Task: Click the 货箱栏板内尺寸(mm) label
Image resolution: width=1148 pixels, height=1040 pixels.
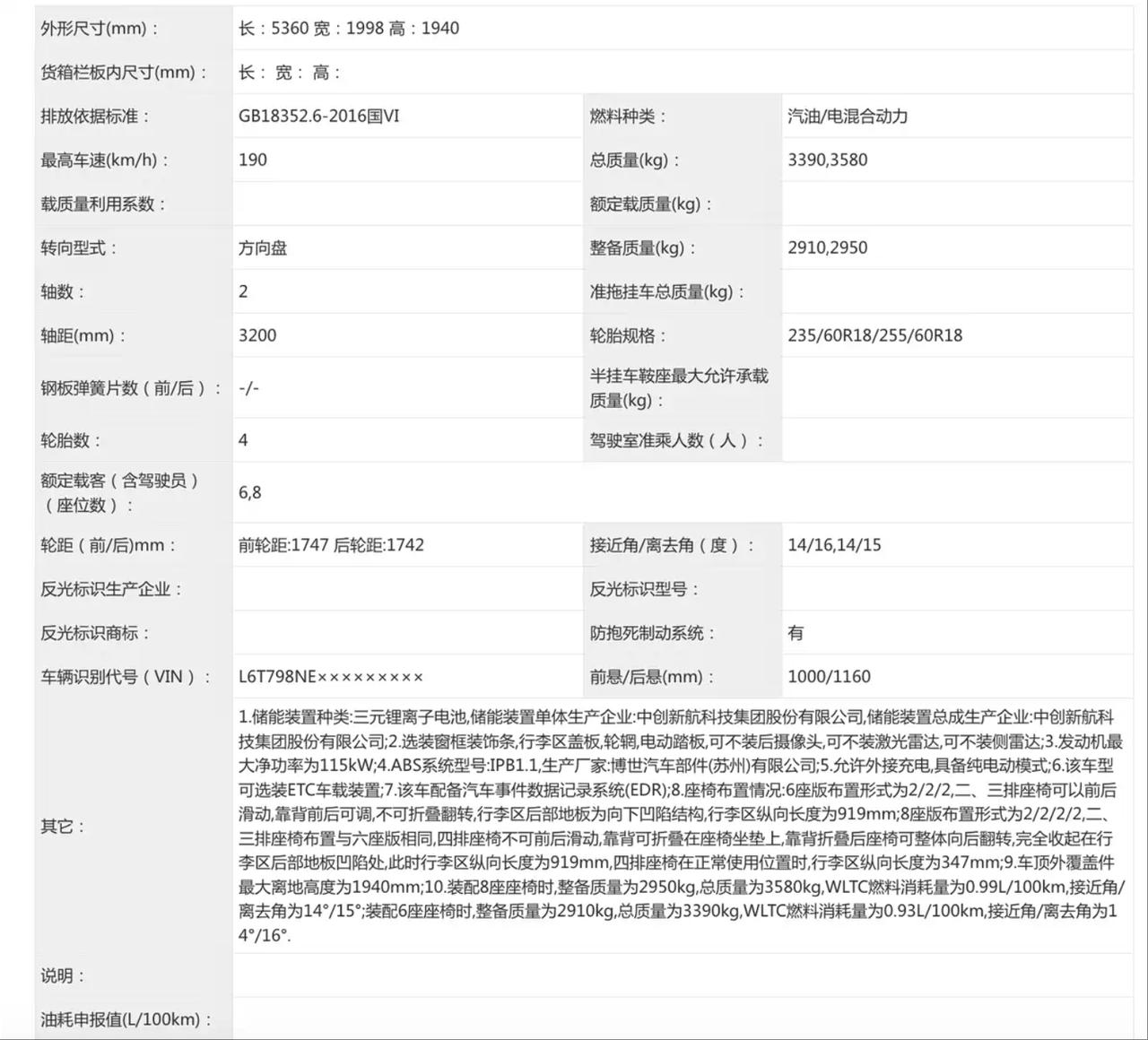Action: (x=124, y=73)
